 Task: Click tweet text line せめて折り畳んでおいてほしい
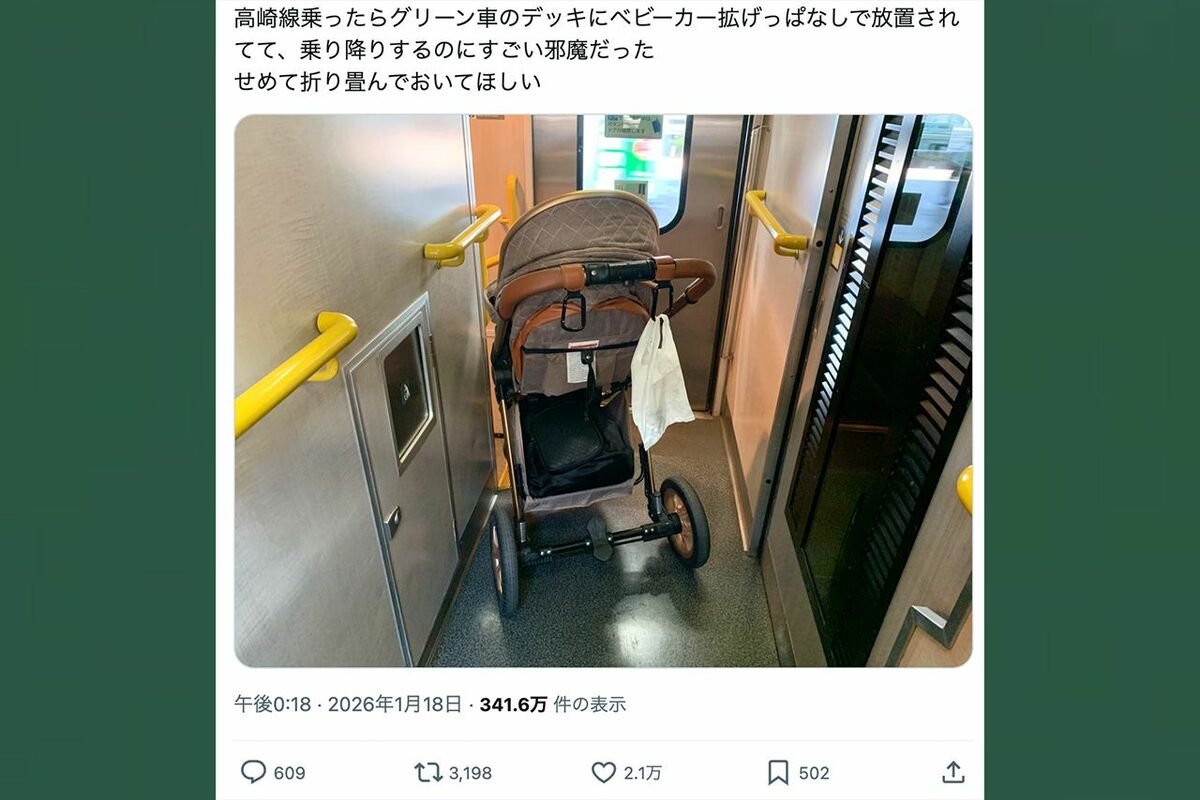pos(388,82)
